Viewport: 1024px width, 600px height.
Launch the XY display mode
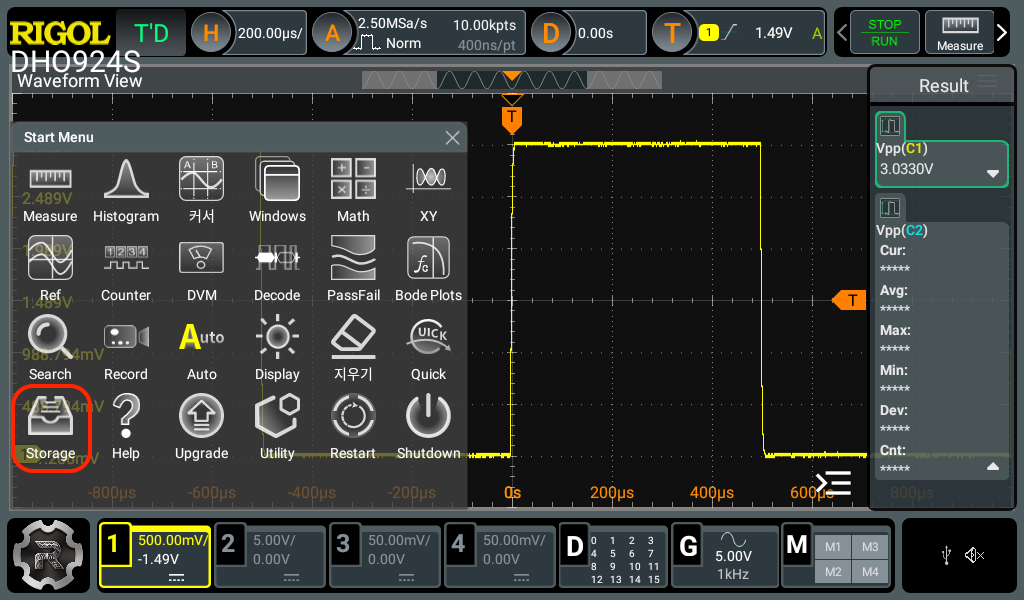point(428,190)
